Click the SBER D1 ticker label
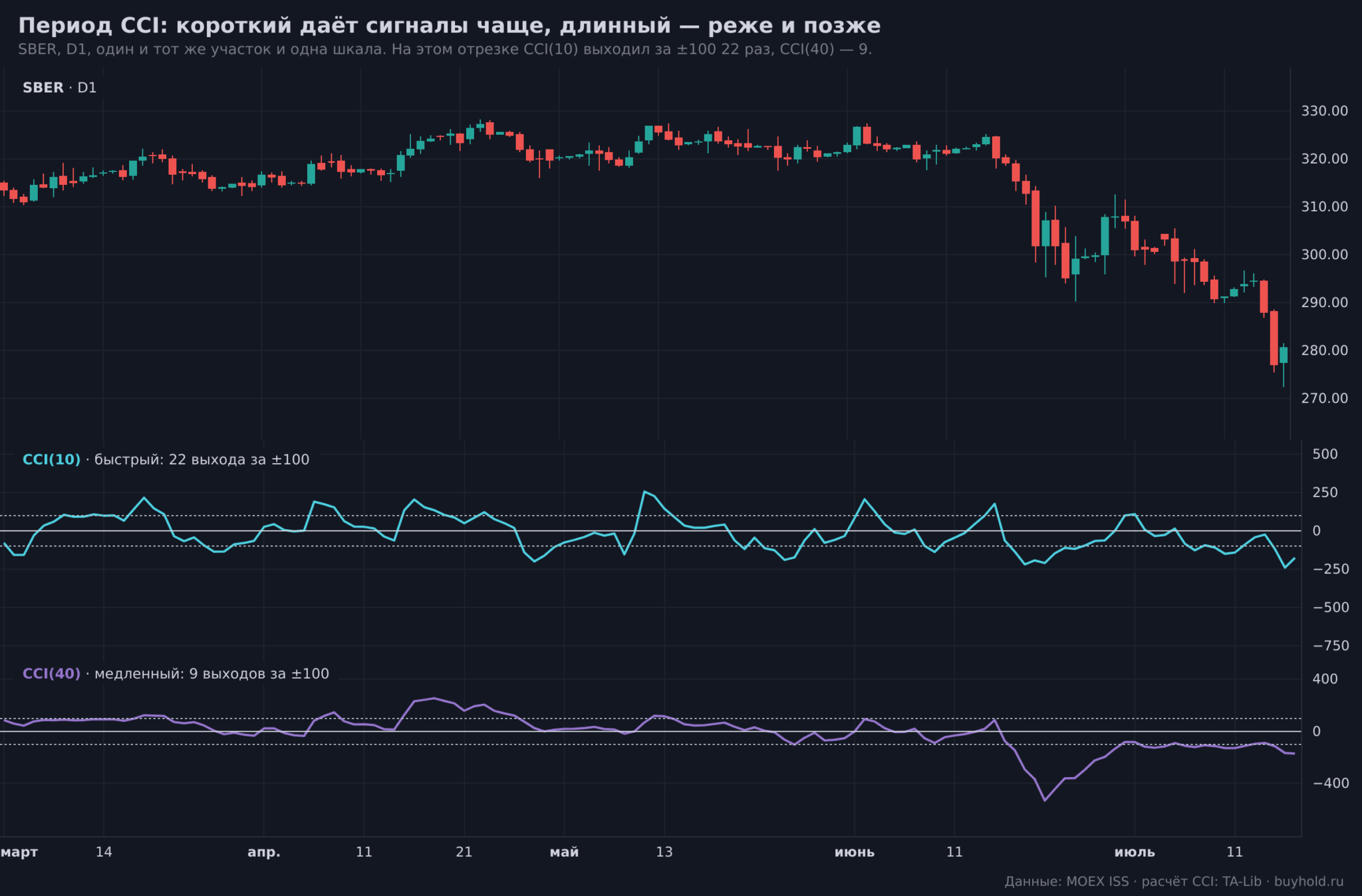This screenshot has width=1362, height=896. tap(60, 88)
